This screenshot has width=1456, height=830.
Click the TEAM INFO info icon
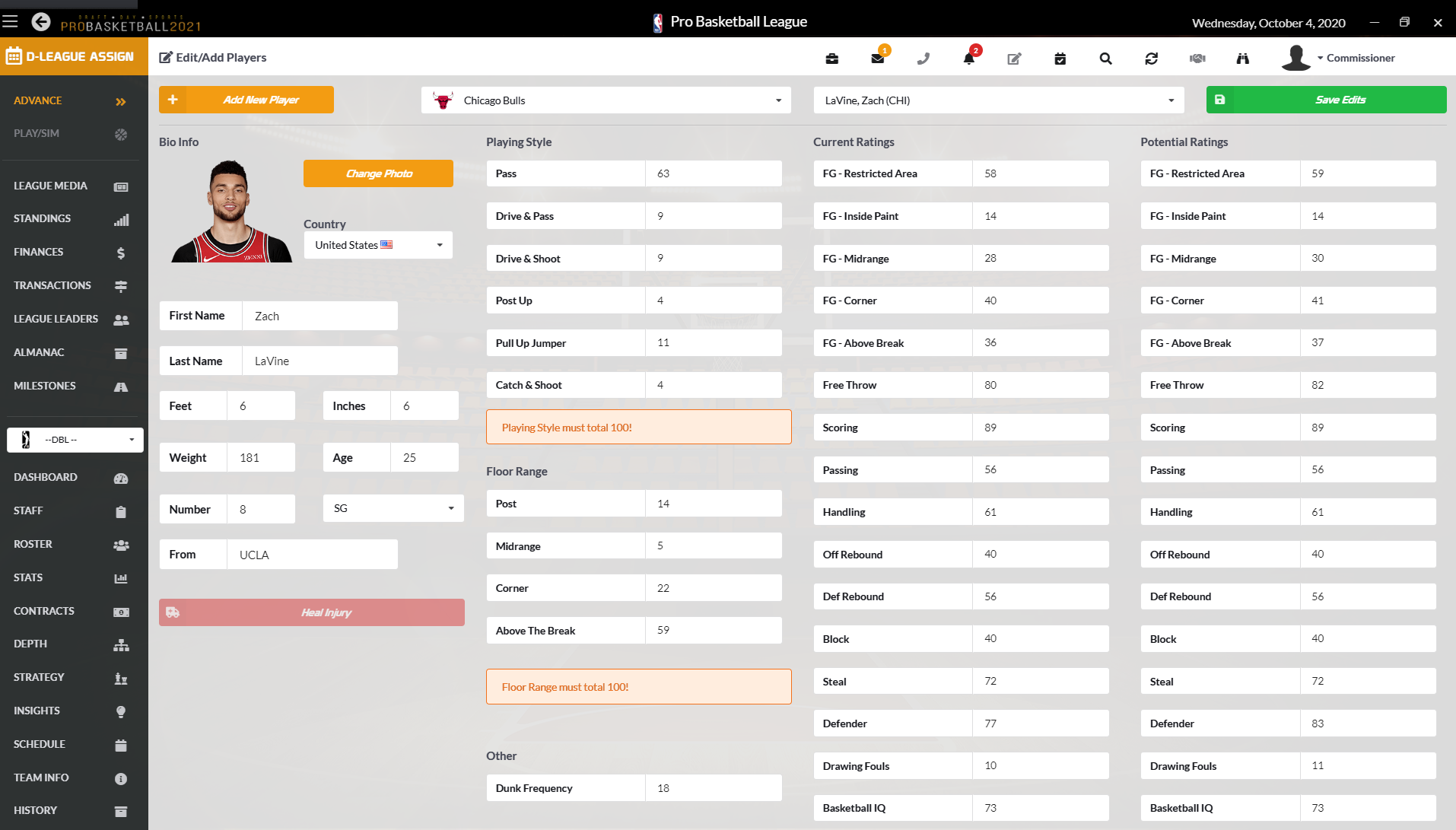click(x=121, y=779)
